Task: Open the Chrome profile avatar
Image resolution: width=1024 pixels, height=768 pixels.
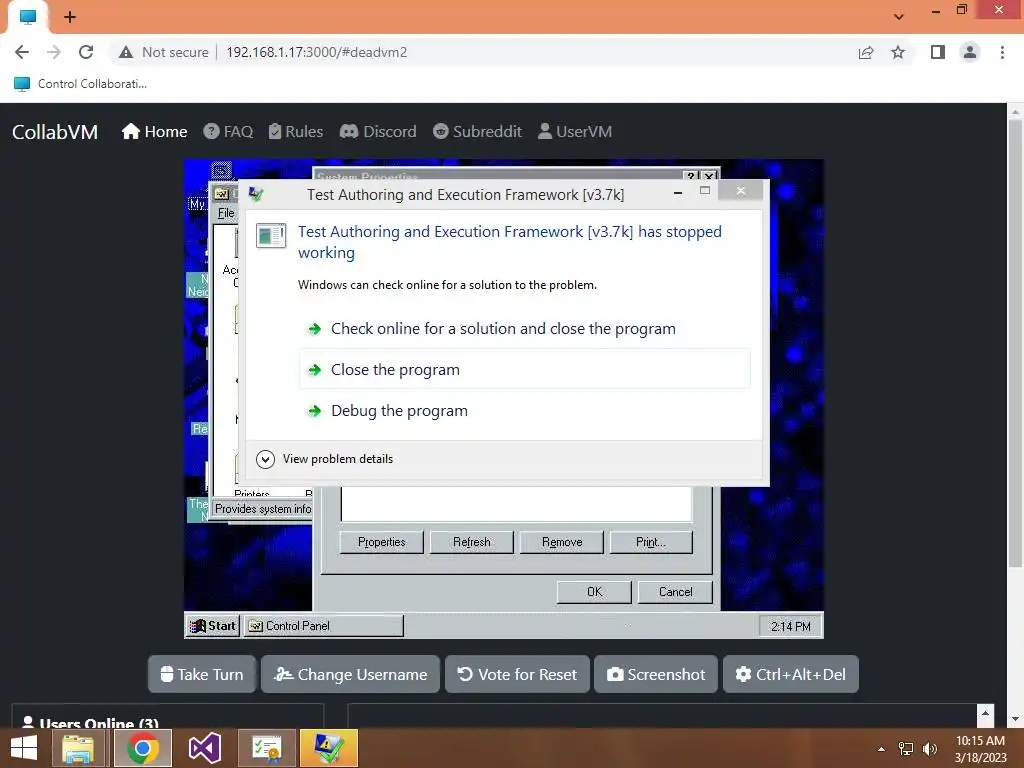Action: coord(970,52)
